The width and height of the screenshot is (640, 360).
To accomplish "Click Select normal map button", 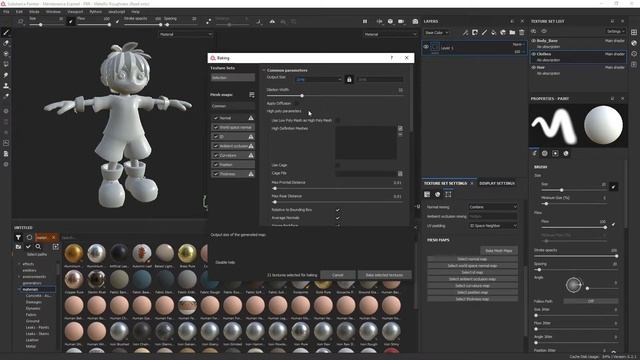I will tap(472, 259).
